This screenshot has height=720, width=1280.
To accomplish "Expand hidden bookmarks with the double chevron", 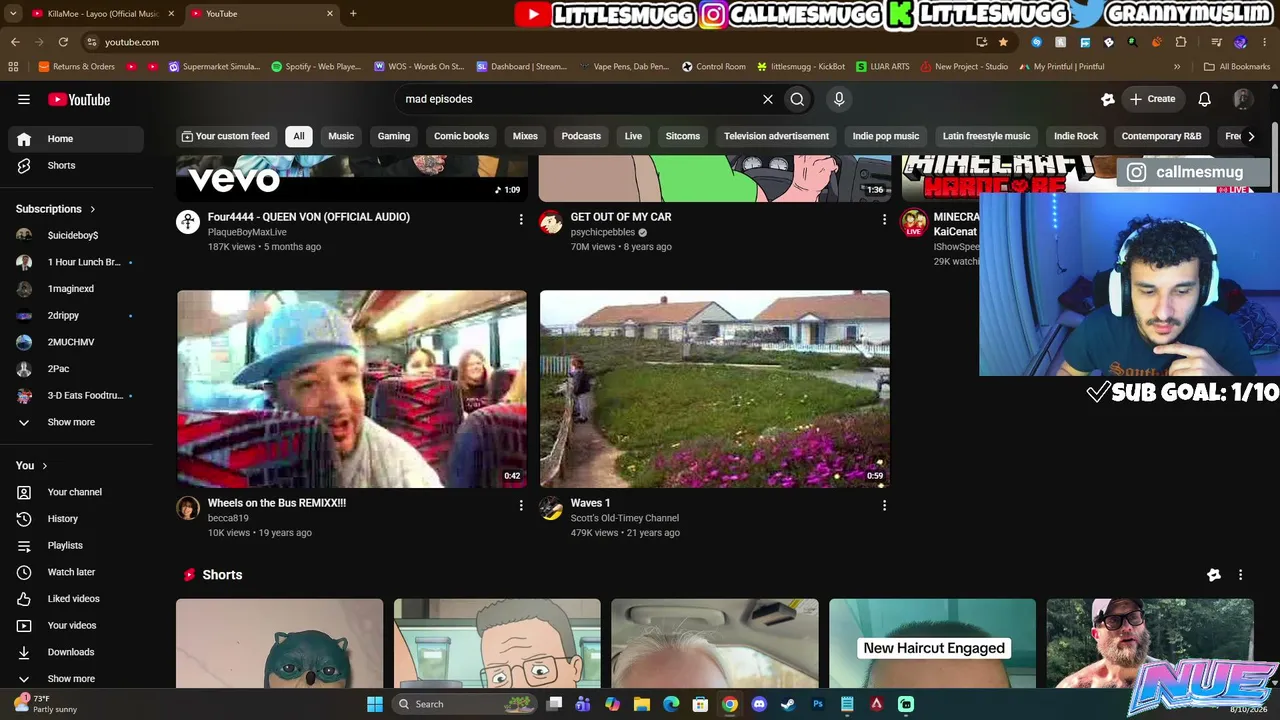I will tap(1177, 67).
